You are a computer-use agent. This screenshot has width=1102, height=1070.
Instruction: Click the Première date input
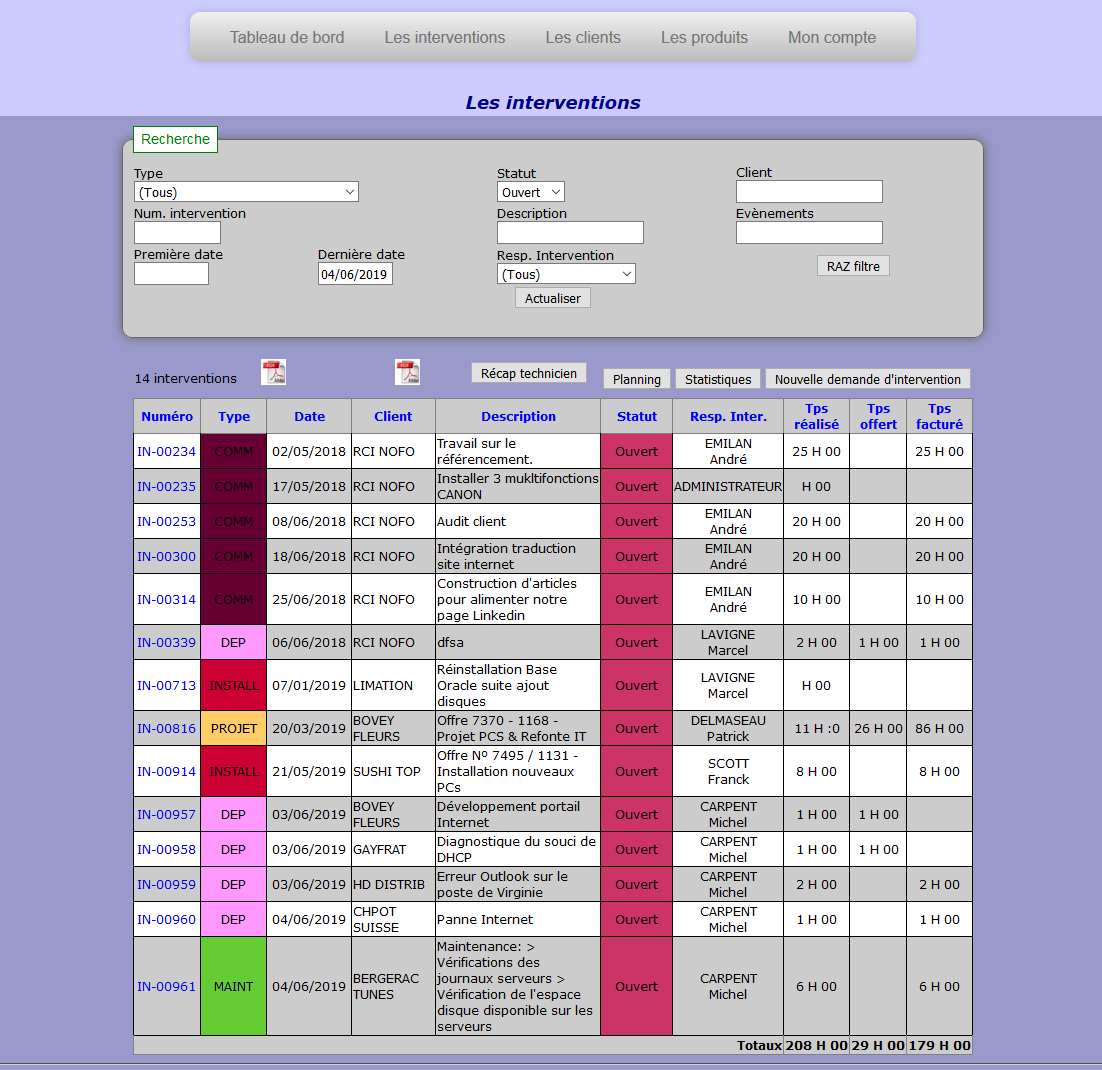click(x=171, y=273)
